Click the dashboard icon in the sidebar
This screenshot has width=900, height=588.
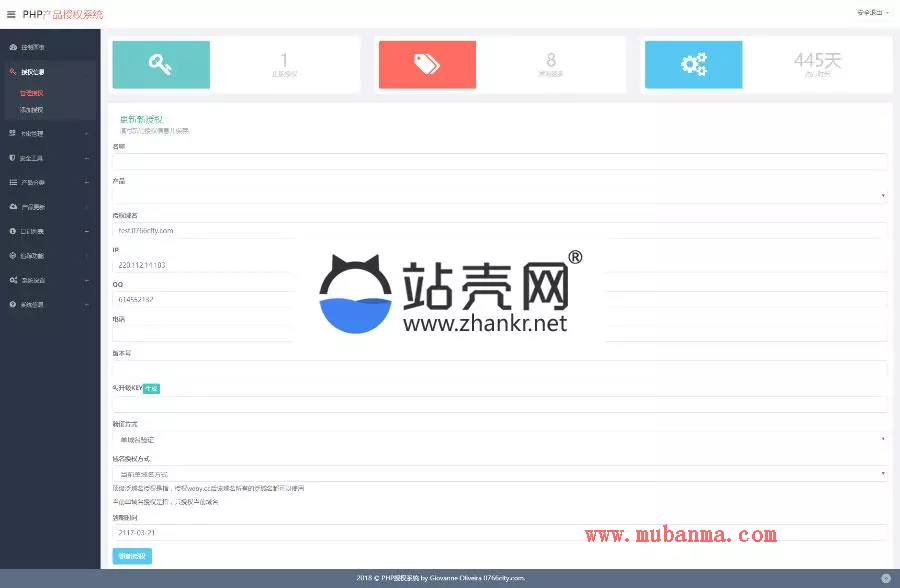13,47
